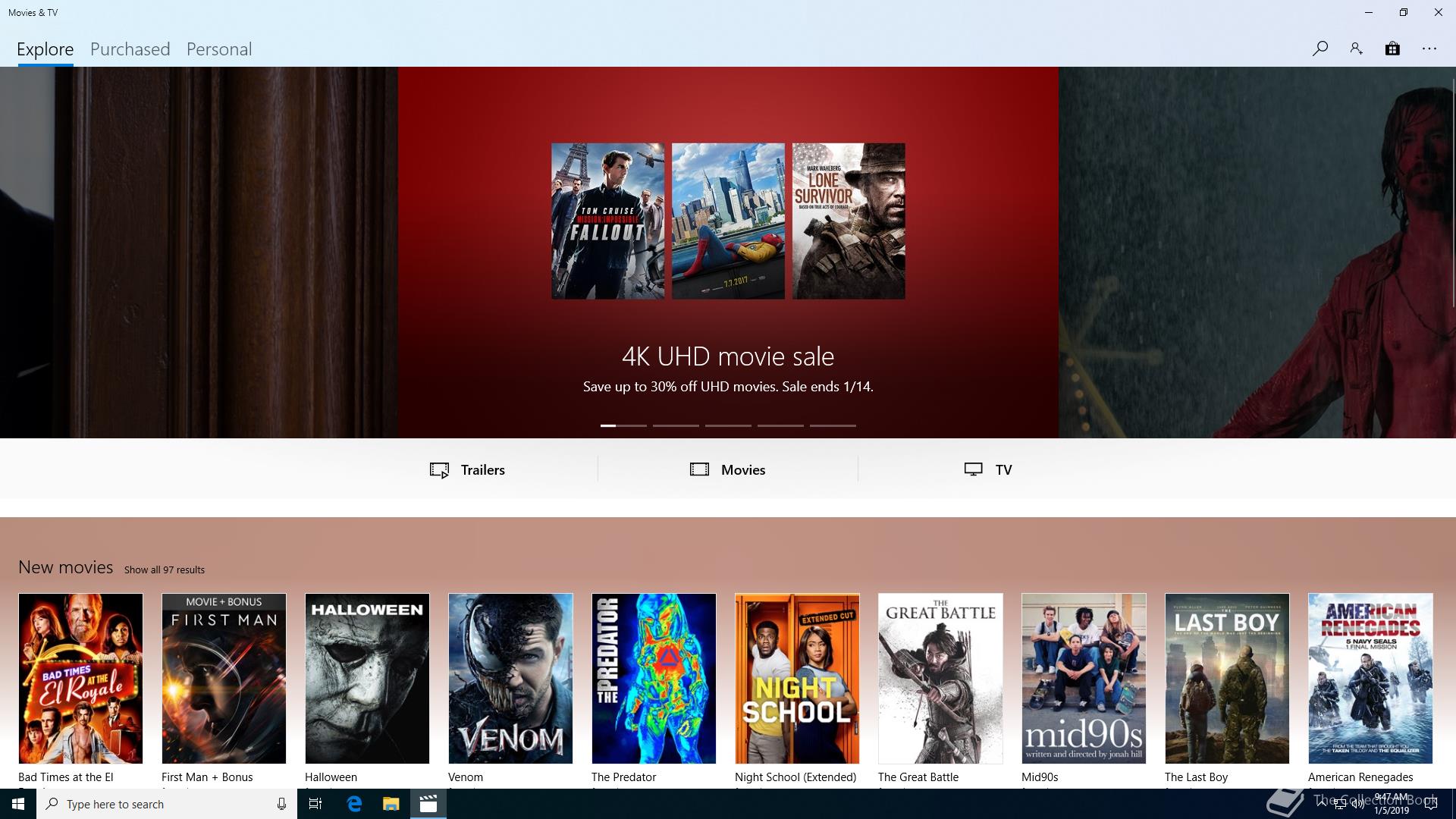Open the TV category

click(x=988, y=469)
